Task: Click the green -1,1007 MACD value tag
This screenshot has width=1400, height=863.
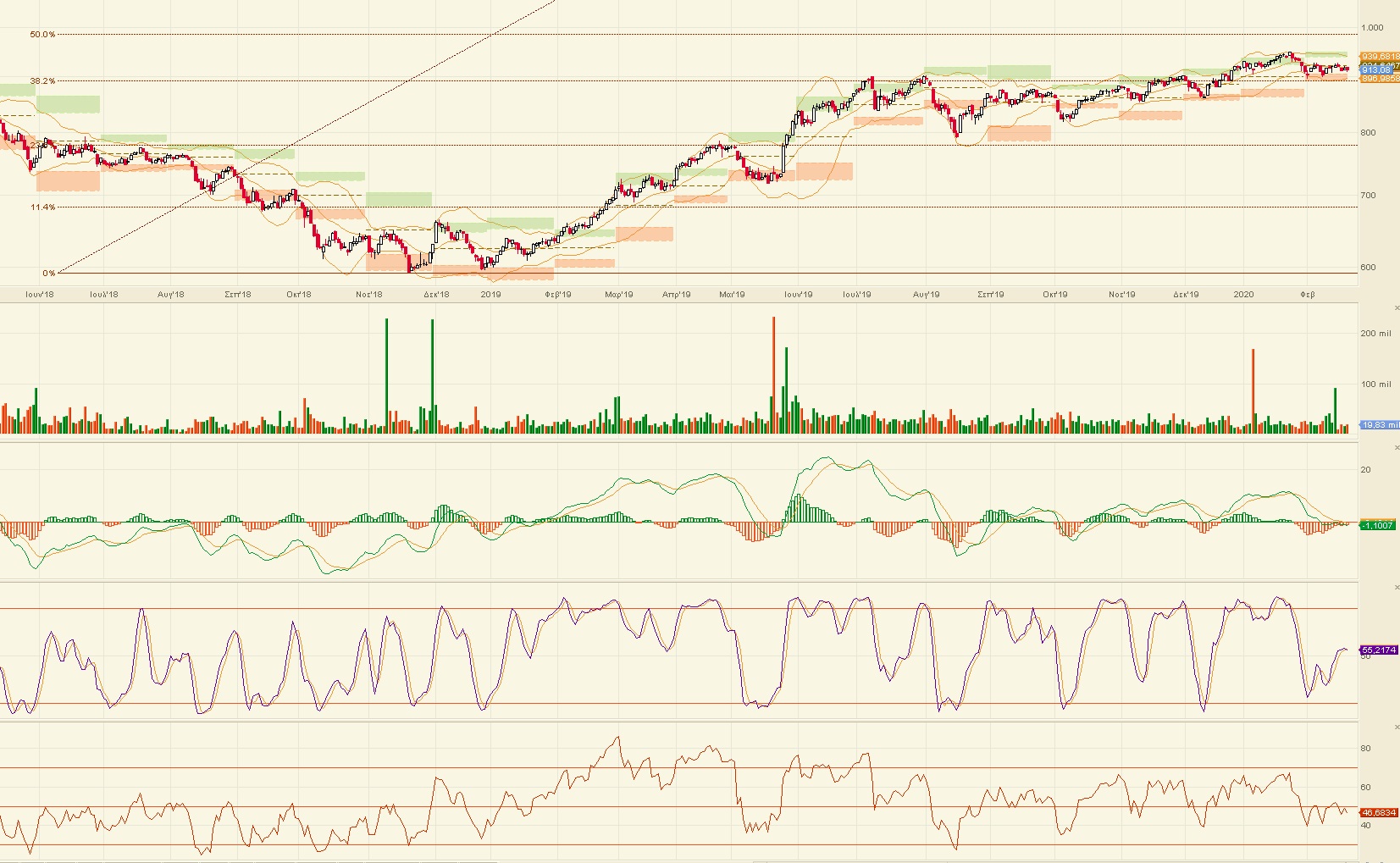Action: click(x=1377, y=525)
